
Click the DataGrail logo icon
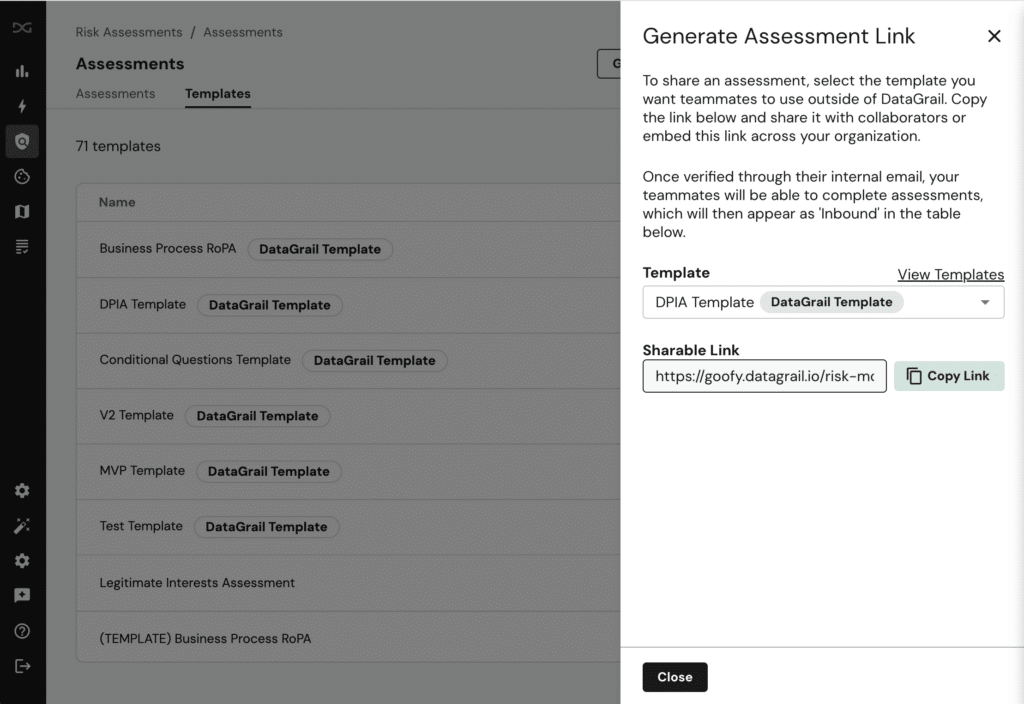point(22,28)
